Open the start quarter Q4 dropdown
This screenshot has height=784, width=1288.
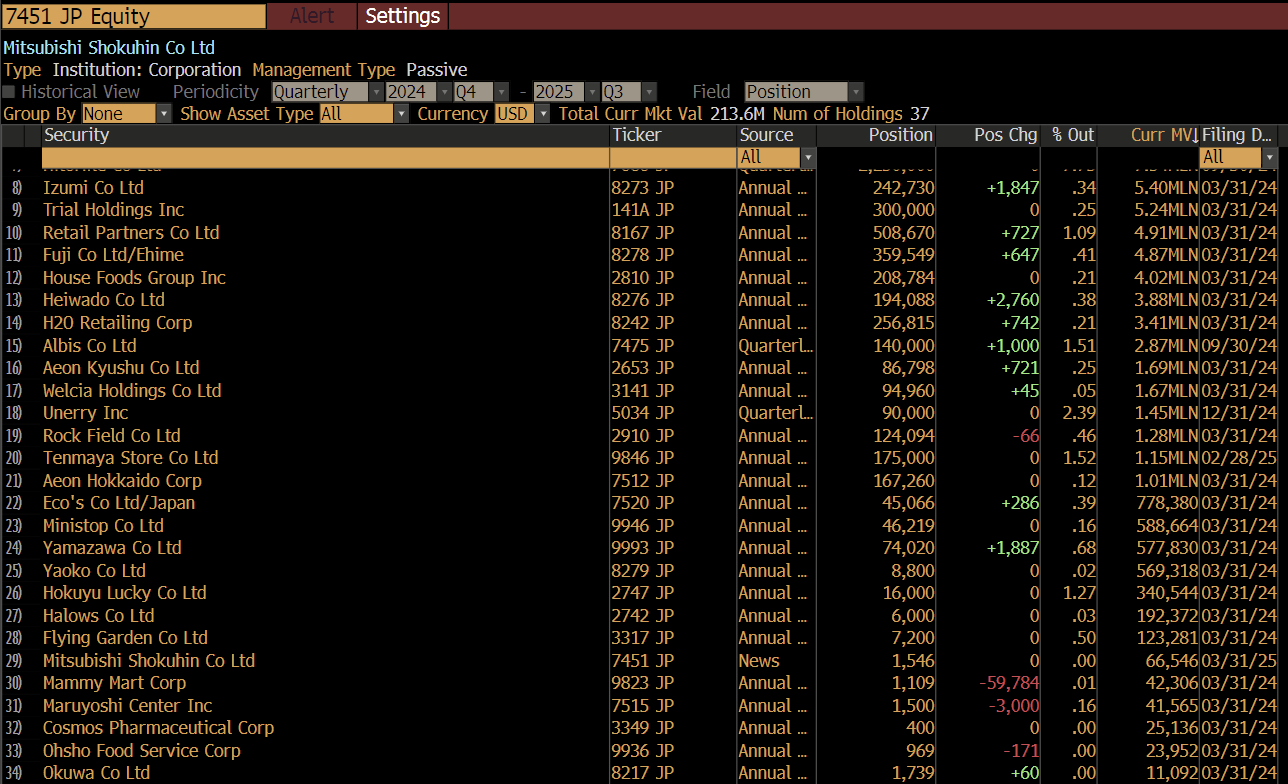tap(481, 92)
